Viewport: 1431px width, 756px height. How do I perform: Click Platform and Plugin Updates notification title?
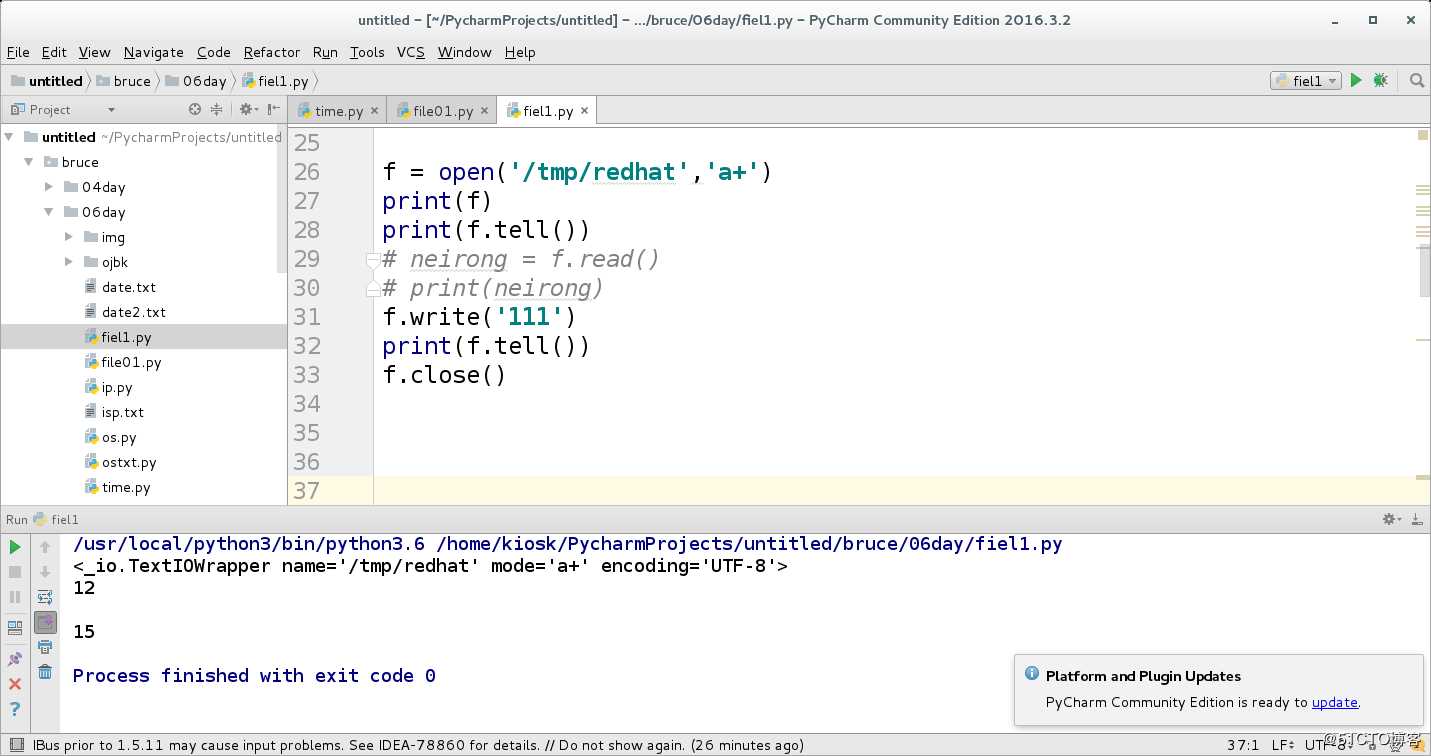pos(1143,676)
